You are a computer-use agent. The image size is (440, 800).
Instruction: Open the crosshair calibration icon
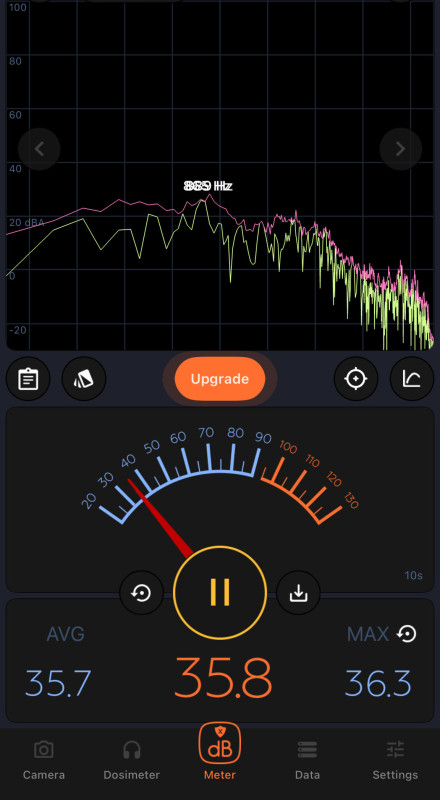[356, 379]
